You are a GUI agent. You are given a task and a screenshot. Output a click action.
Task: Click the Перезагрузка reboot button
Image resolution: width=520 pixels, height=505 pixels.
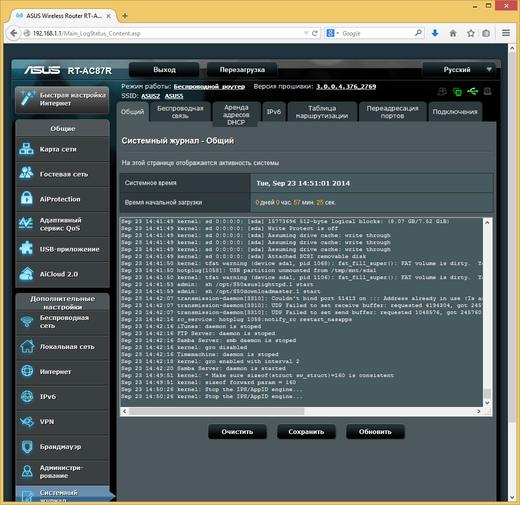tap(242, 70)
